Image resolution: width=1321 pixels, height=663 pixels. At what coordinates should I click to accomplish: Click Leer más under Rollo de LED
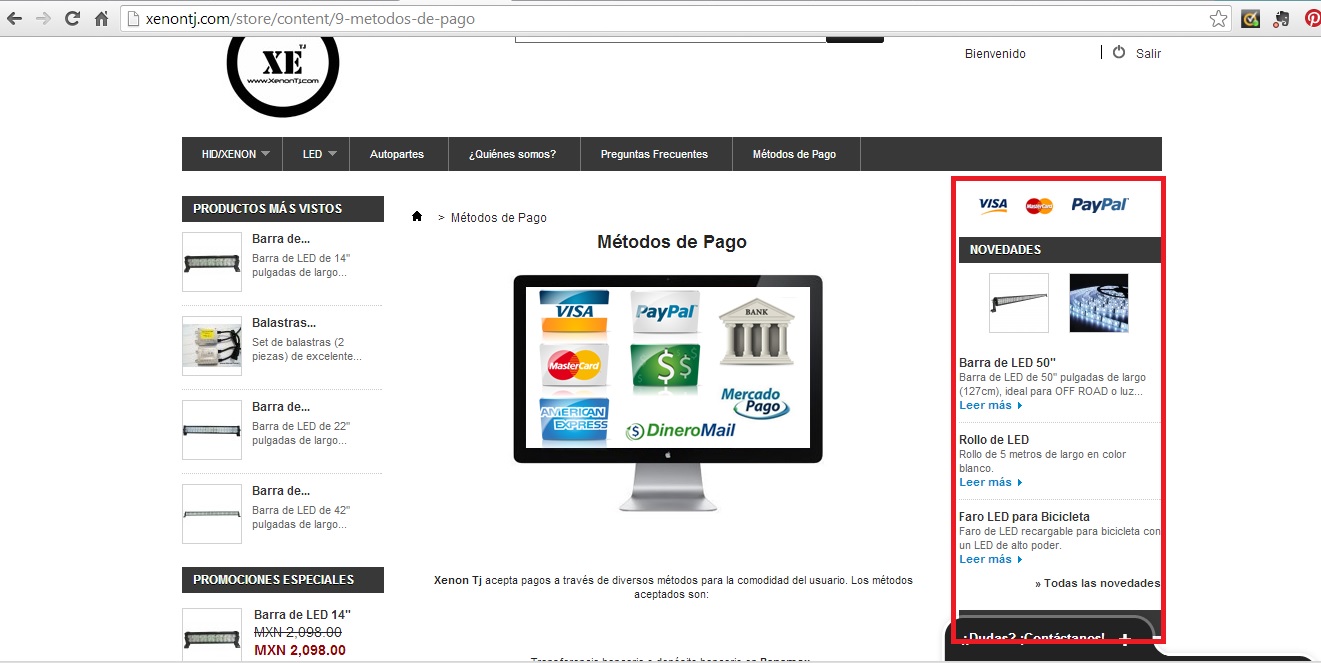click(990, 482)
